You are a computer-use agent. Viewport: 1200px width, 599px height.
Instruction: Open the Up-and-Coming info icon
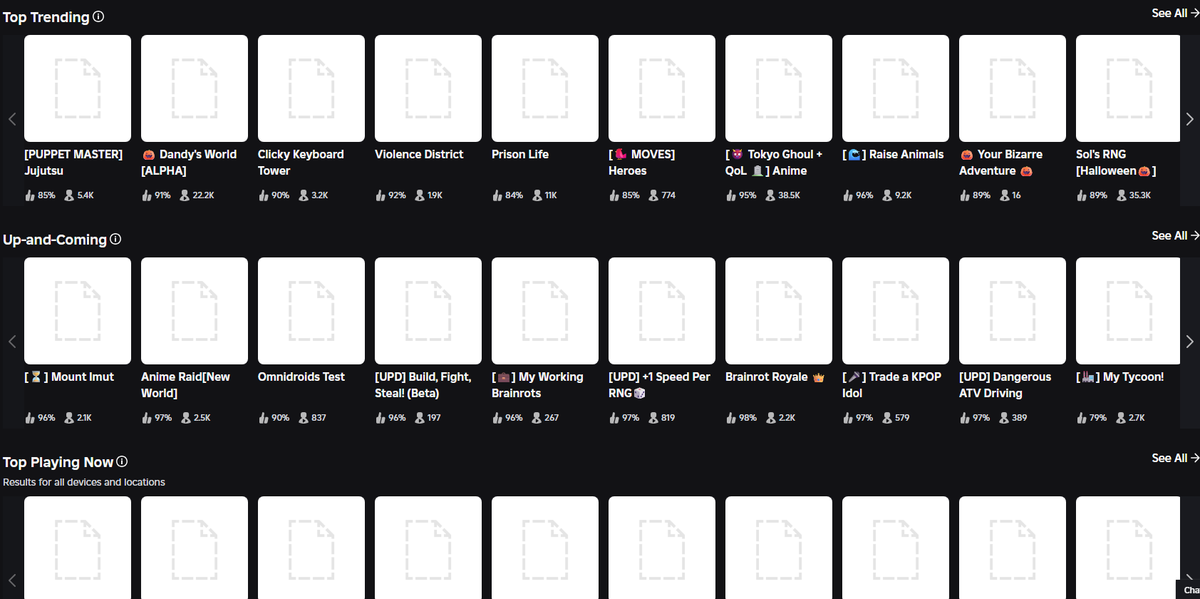[115, 240]
